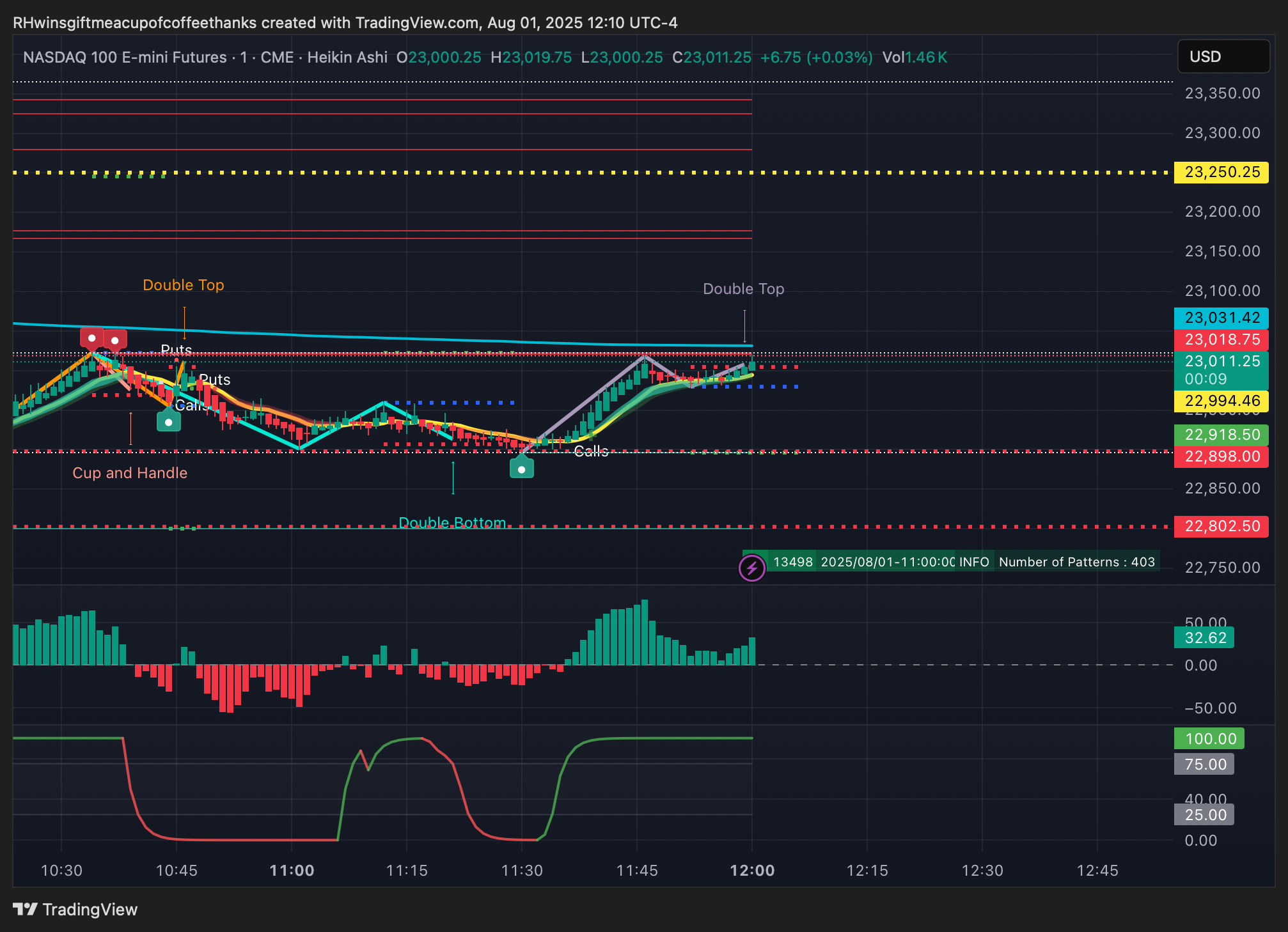The width and height of the screenshot is (1288, 932).
Task: Click the 11:45 time axis label
Action: pyautogui.click(x=637, y=871)
